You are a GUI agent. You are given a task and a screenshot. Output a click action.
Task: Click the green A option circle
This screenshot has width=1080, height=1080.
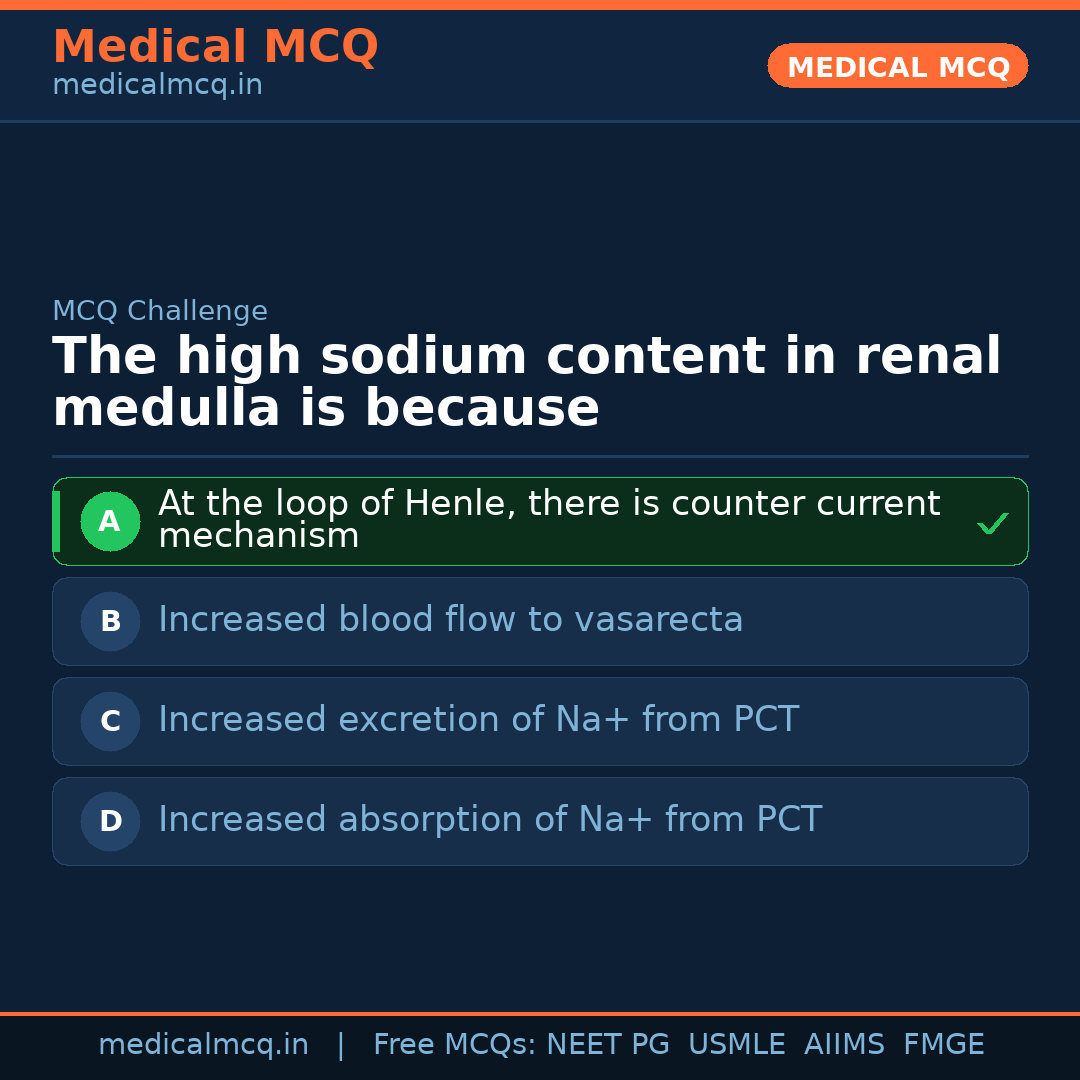(x=110, y=521)
